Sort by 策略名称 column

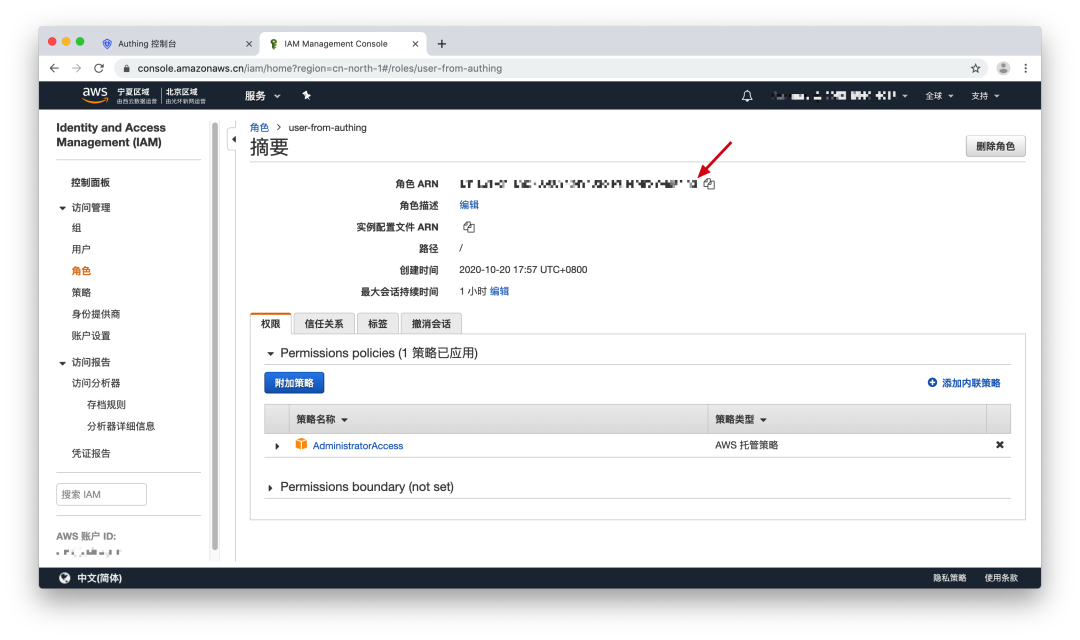coord(322,420)
